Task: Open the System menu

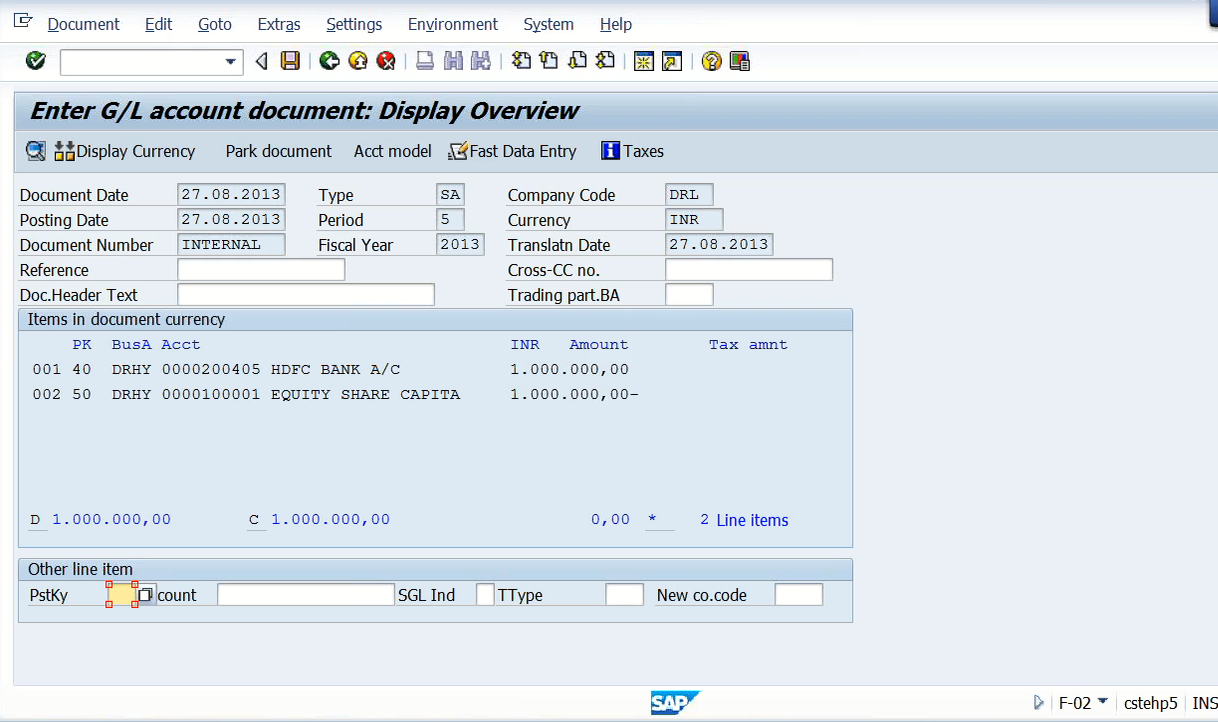Action: pyautogui.click(x=548, y=24)
